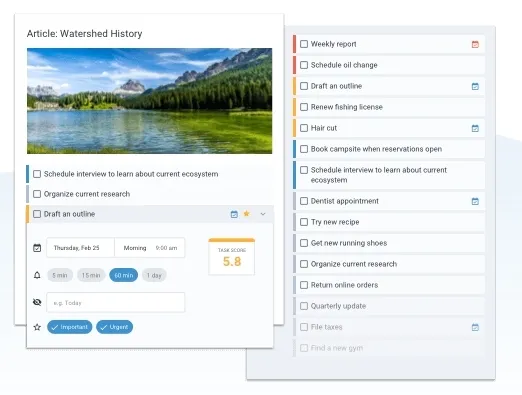Check the Hair cut checkbox
The width and height of the screenshot is (522, 395).
tap(304, 128)
